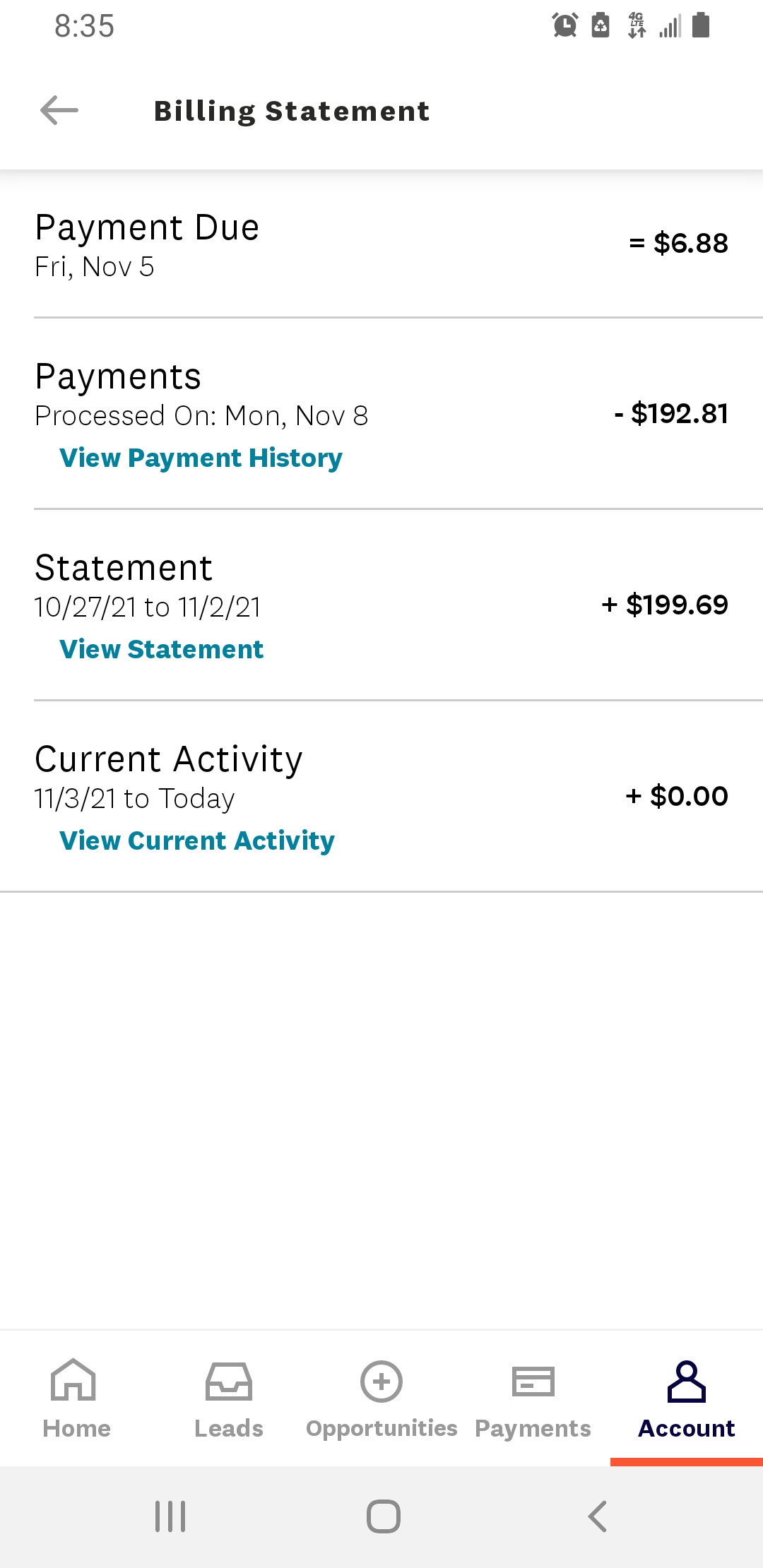Tap the back arrow in header
This screenshot has width=763, height=1568.
pyautogui.click(x=59, y=111)
